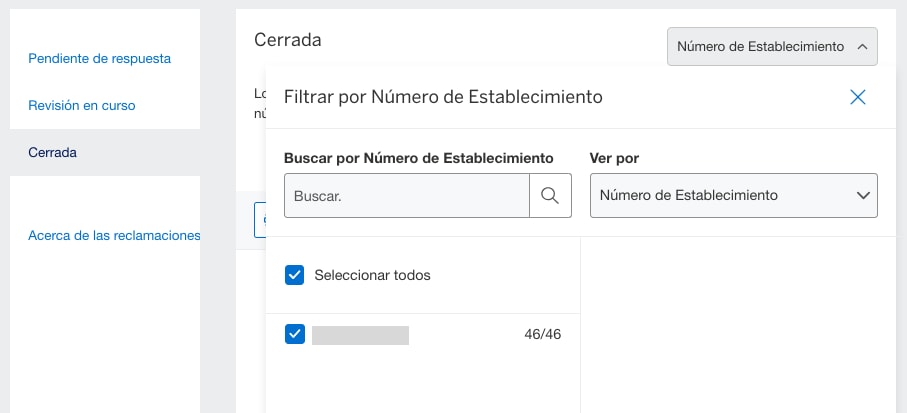Image resolution: width=907 pixels, height=413 pixels.
Task: Open the Ver por dropdown
Action: 733,196
